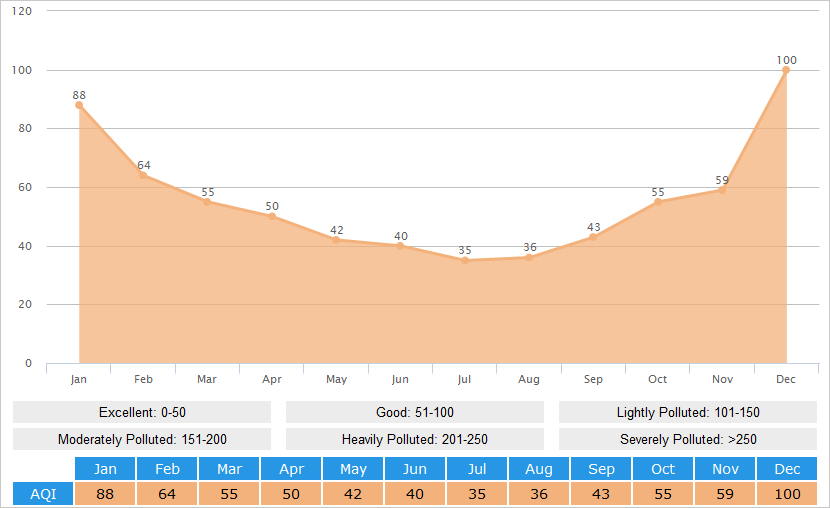The height and width of the screenshot is (508, 830).
Task: Click the table cell with value 40
Action: pos(415,494)
